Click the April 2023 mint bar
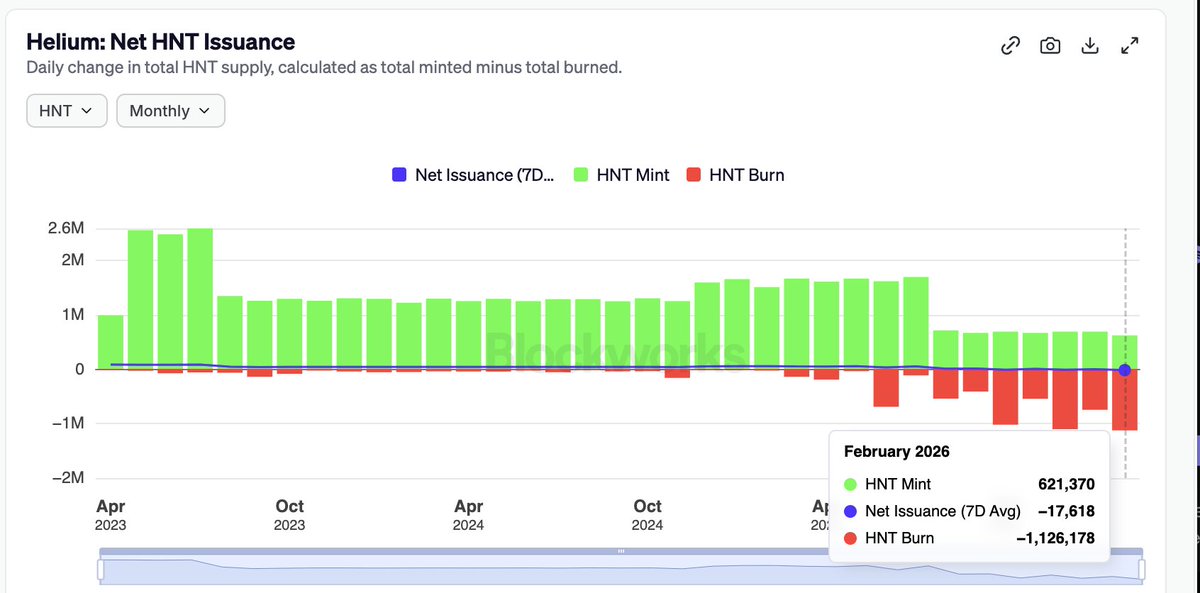This screenshot has width=1200, height=593. point(111,342)
